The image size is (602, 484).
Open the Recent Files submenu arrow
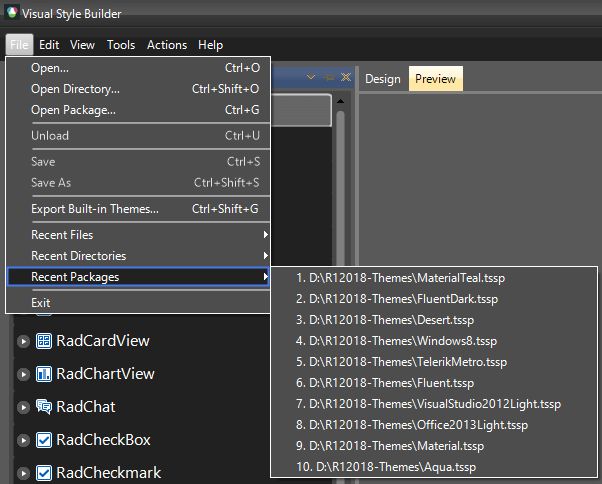pyautogui.click(x=265, y=235)
